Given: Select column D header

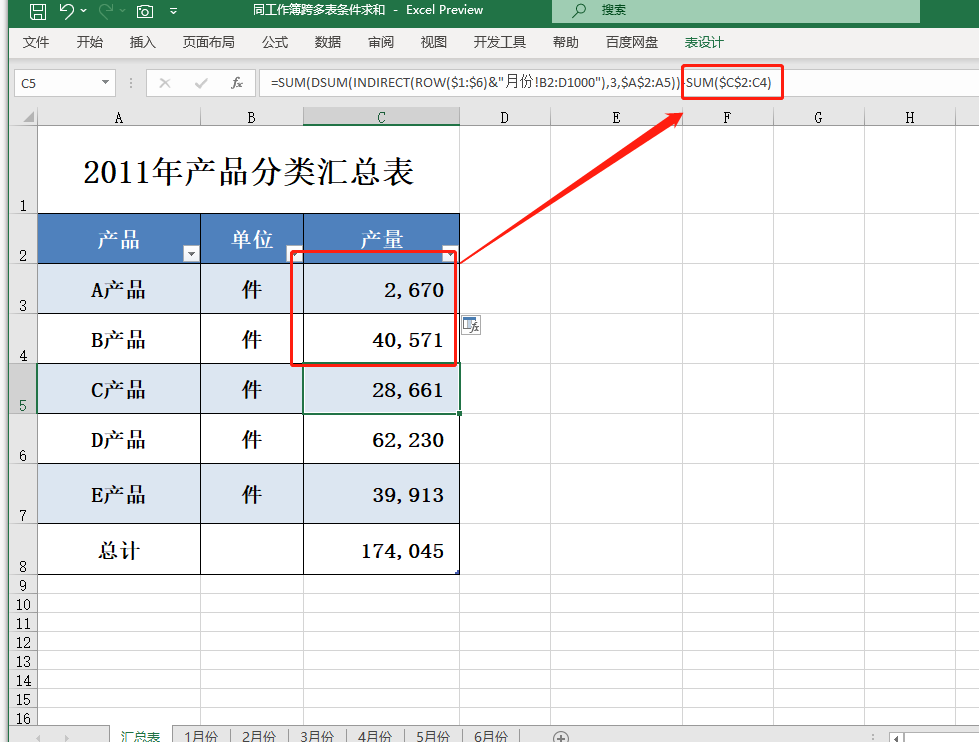Looking at the screenshot, I should (x=504, y=117).
